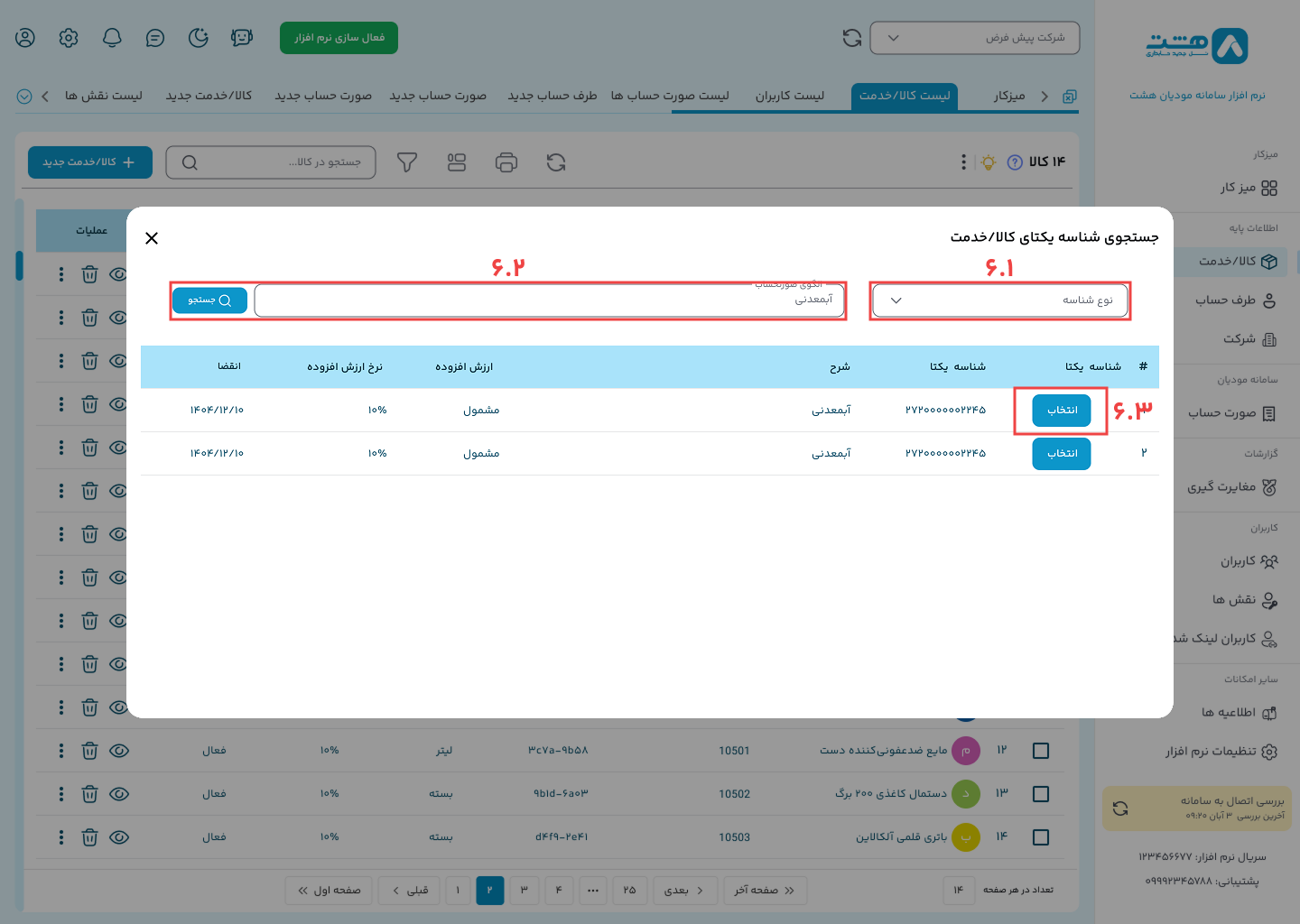Image resolution: width=1300 pixels, height=924 pixels.
Task: Switch to the لیست کاربران tab
Action: click(790, 96)
